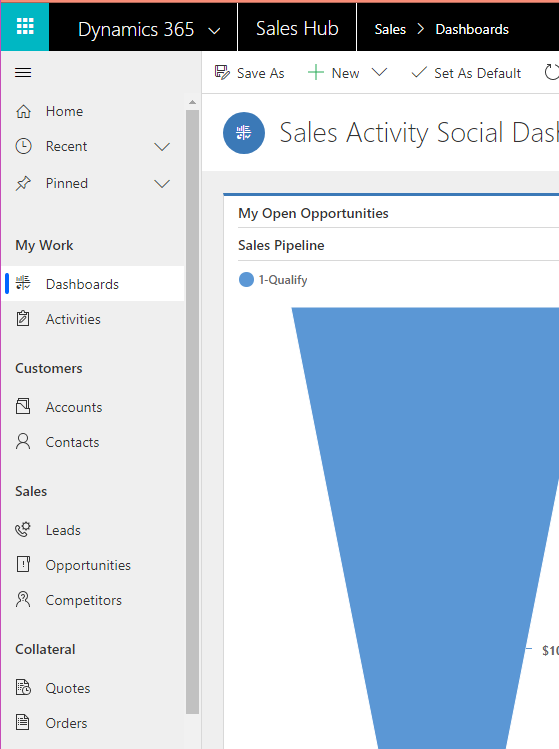Click the Leads phone icon
Screen dimensions: 559x749
coord(23,529)
